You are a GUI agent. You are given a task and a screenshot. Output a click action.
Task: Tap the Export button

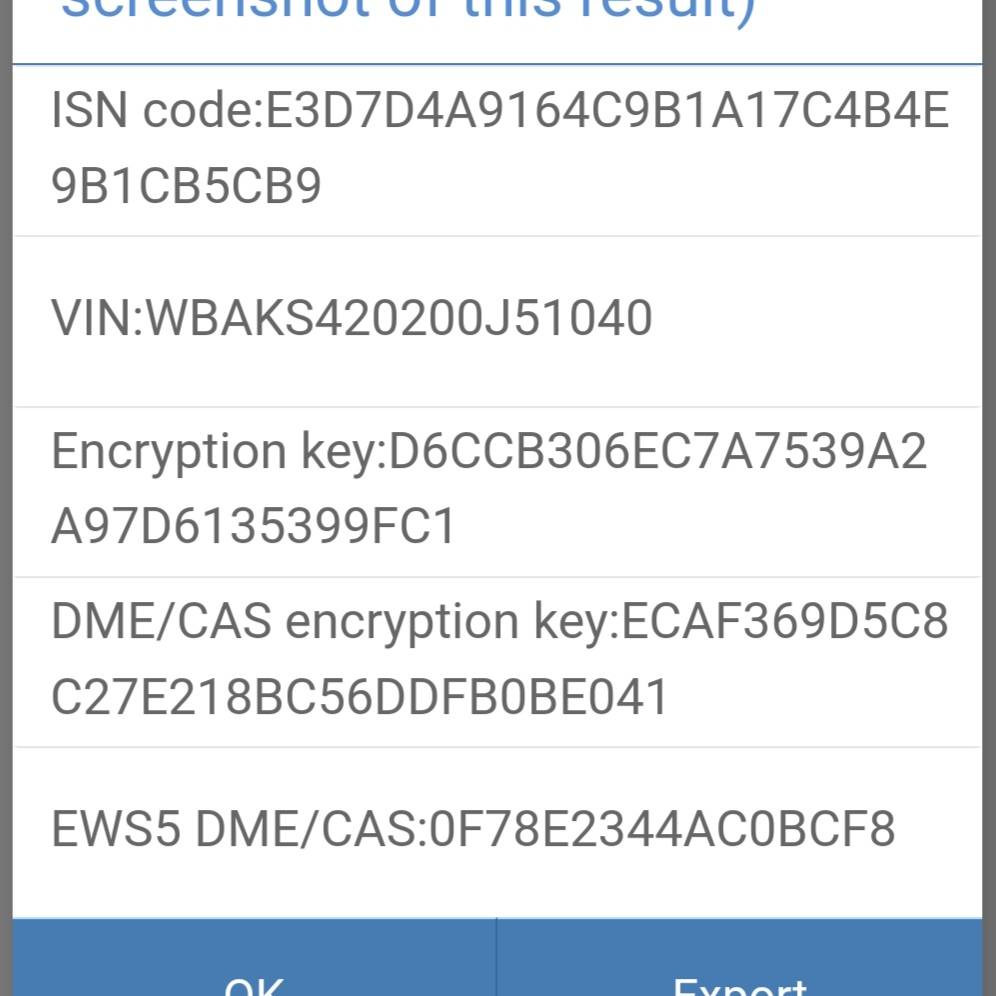739,957
